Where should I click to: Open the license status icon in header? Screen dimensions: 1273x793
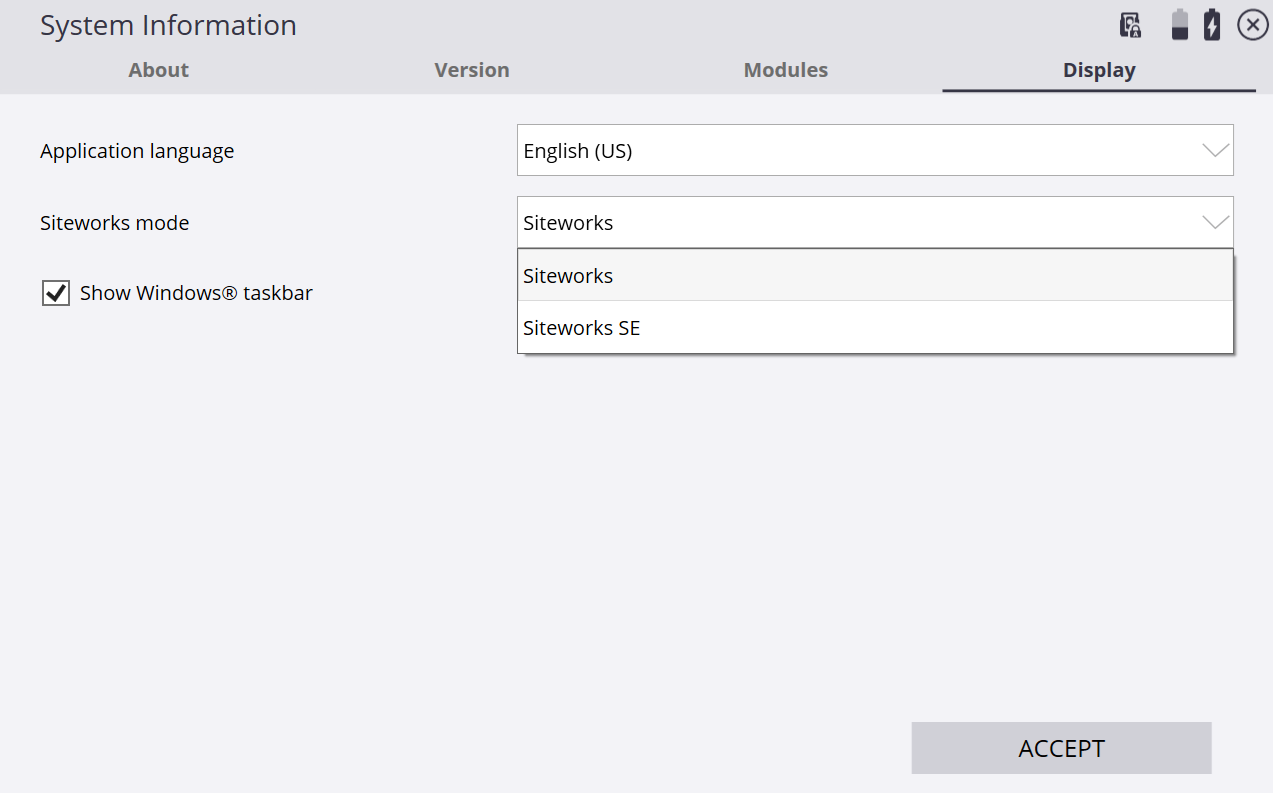pyautogui.click(x=1131, y=25)
